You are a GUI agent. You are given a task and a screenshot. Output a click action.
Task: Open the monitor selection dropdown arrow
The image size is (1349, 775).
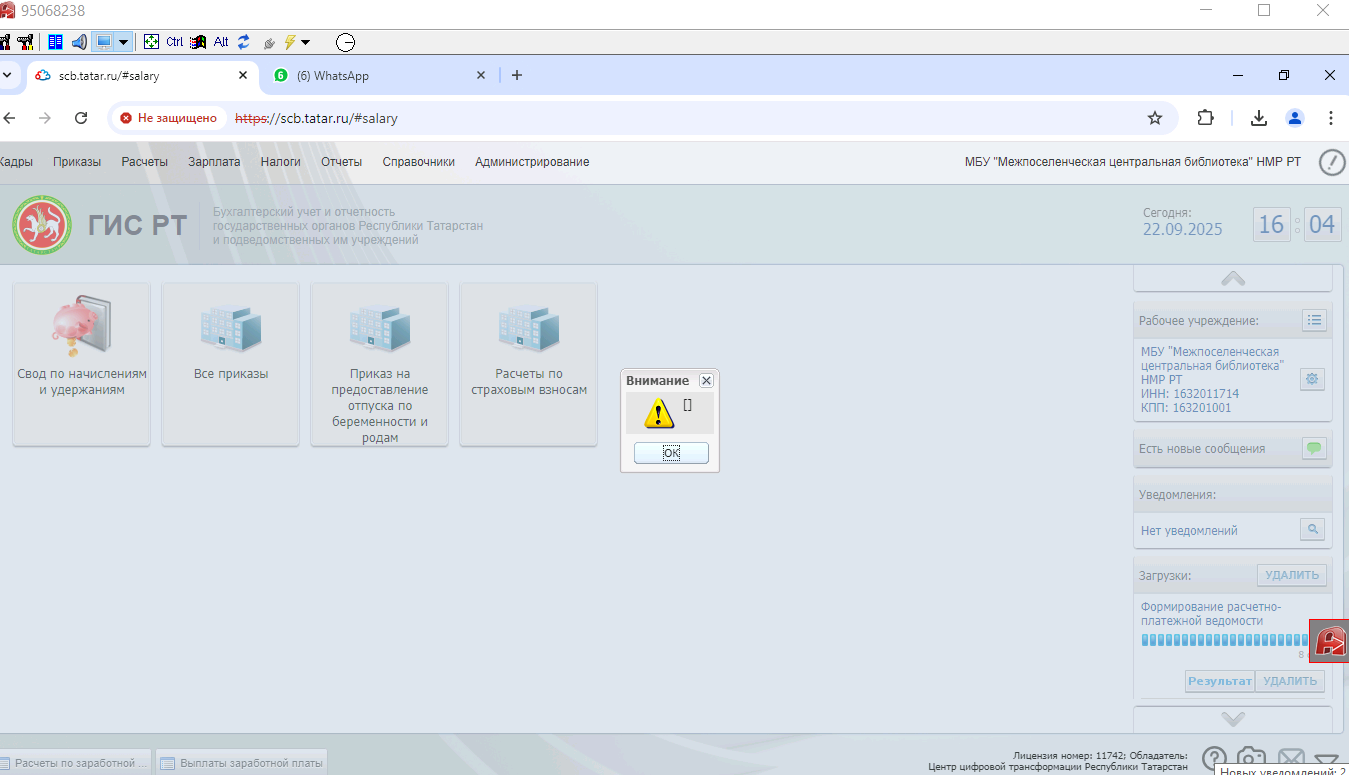click(x=124, y=42)
